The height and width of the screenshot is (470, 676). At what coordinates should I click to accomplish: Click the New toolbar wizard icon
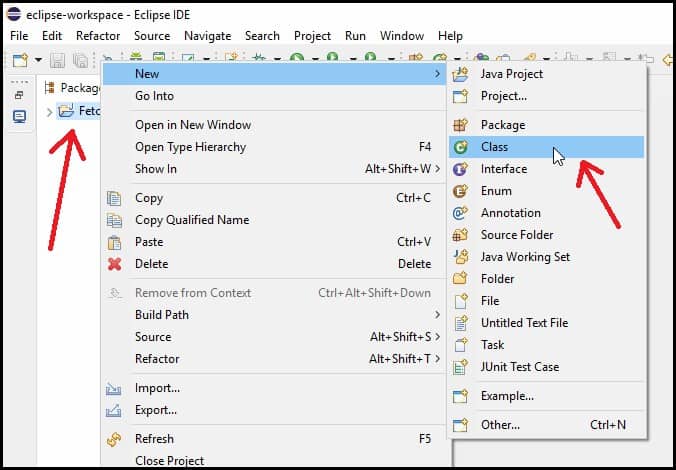point(20,60)
